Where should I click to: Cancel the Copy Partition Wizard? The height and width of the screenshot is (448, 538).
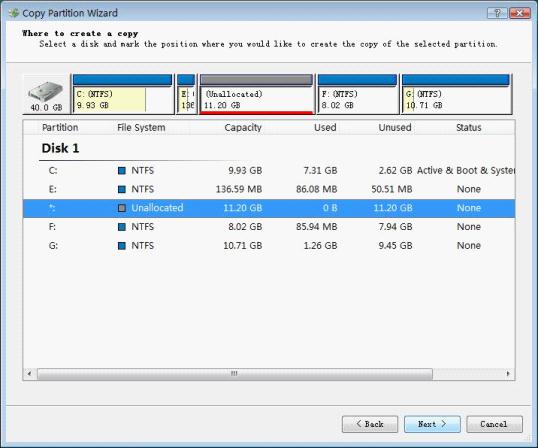tap(494, 424)
